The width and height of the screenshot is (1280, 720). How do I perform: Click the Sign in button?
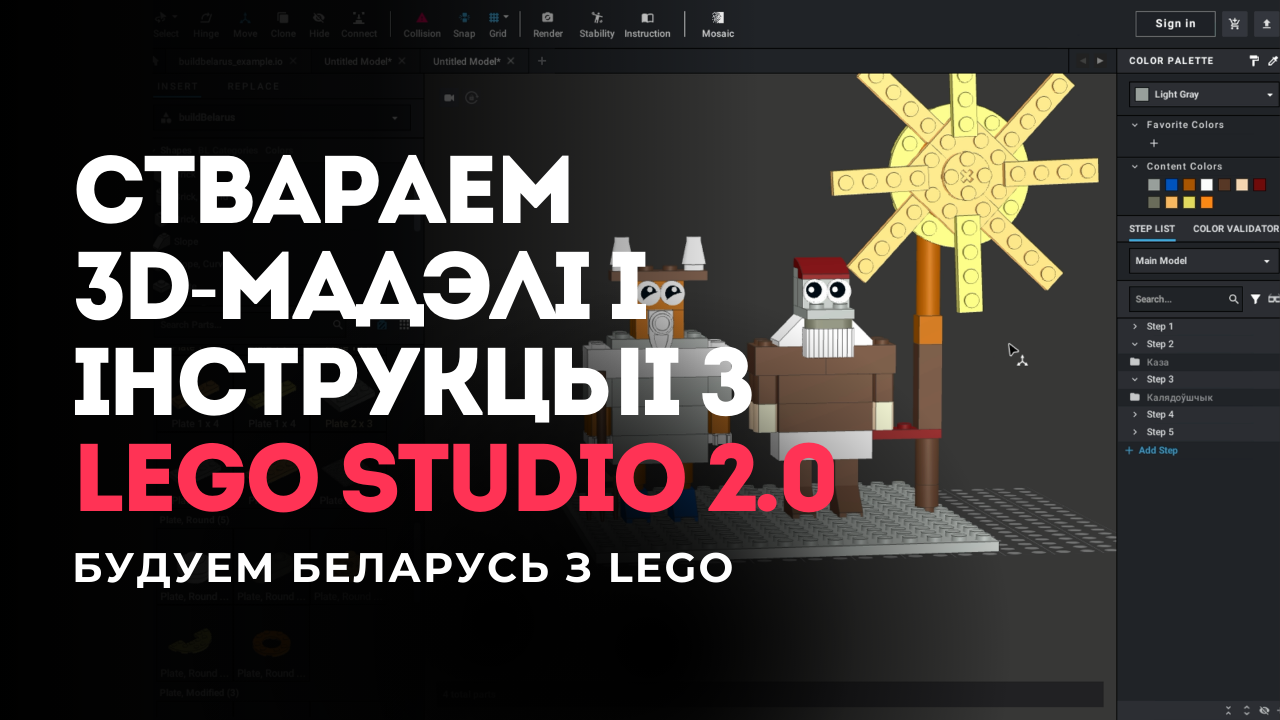[x=1175, y=24]
